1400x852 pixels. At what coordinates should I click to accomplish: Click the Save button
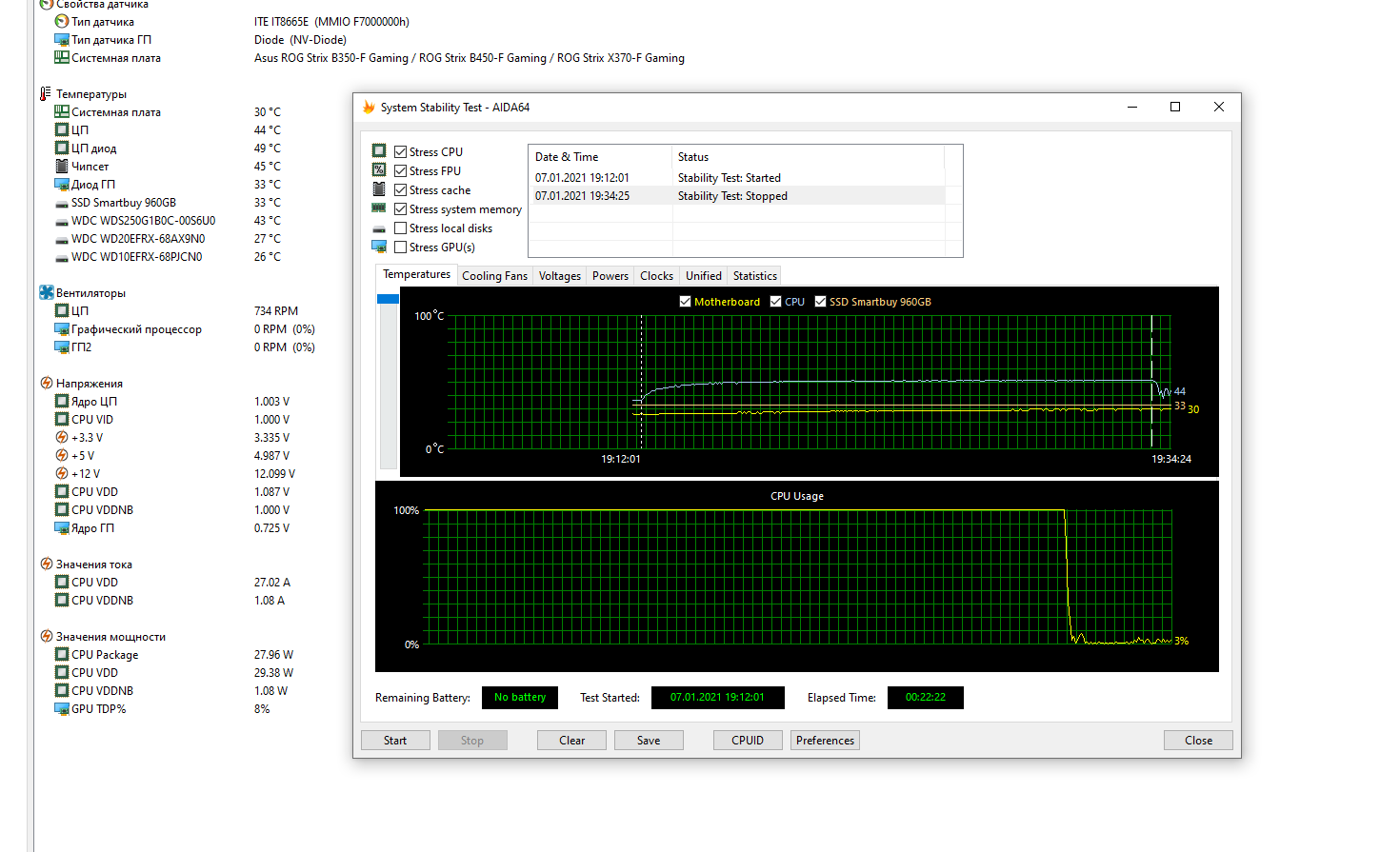pyautogui.click(x=649, y=740)
